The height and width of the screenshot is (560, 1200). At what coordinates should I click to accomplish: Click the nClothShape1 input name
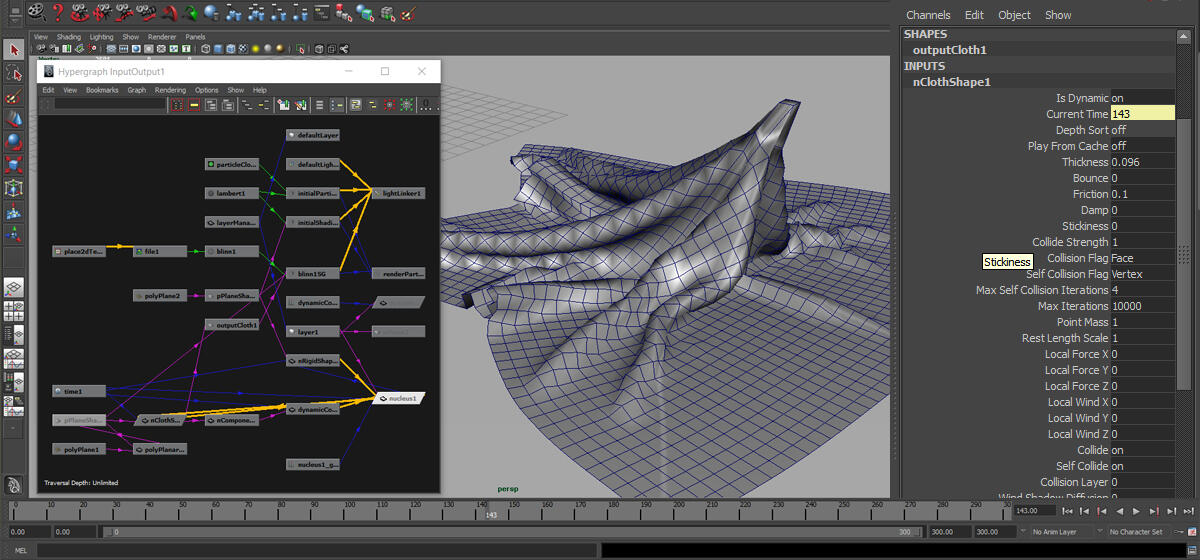click(951, 82)
